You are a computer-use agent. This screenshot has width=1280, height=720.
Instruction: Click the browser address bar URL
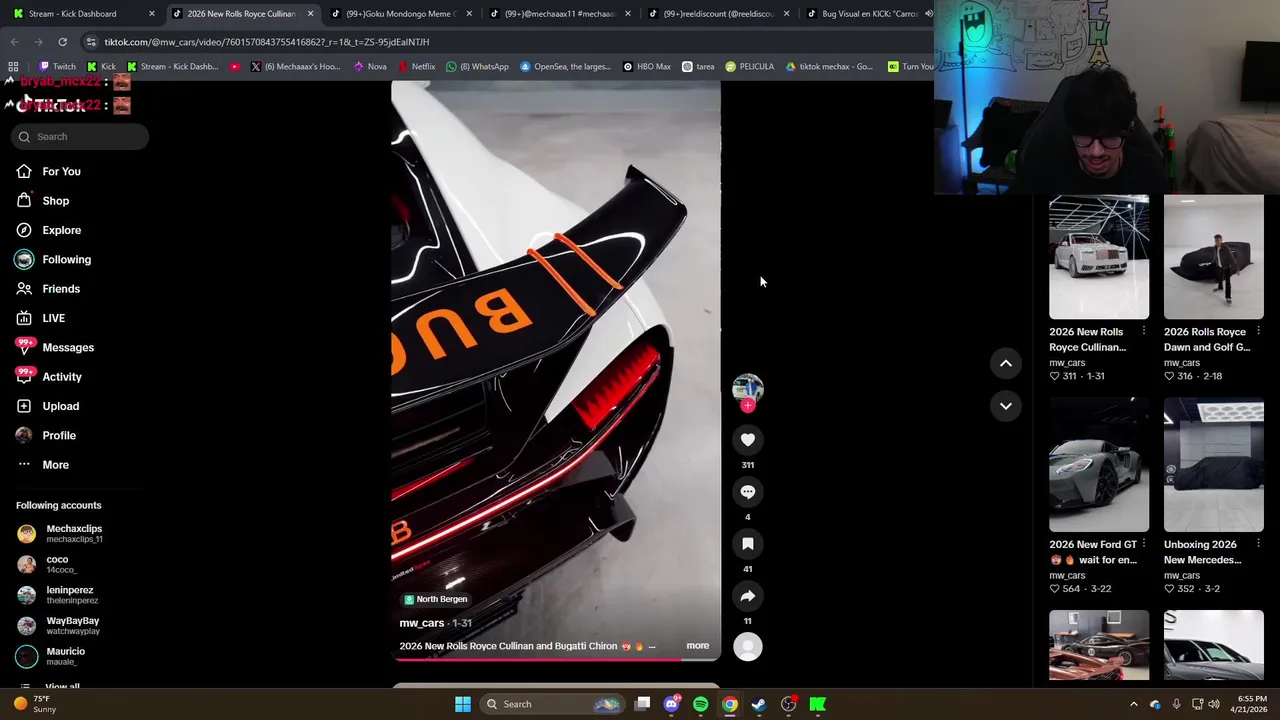point(267,42)
